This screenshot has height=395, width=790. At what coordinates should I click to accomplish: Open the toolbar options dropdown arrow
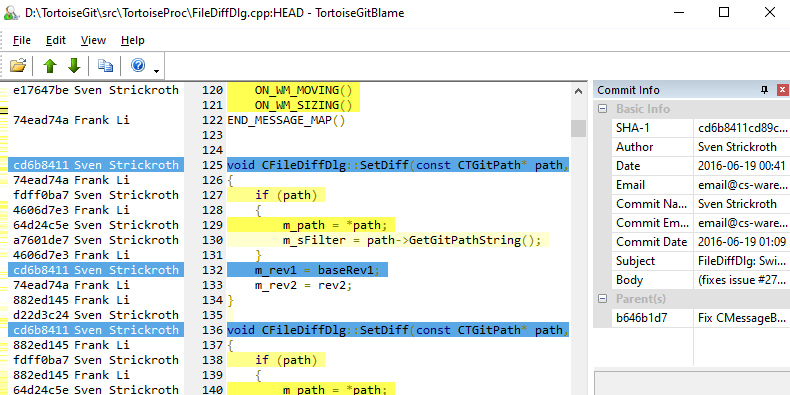tap(156, 71)
